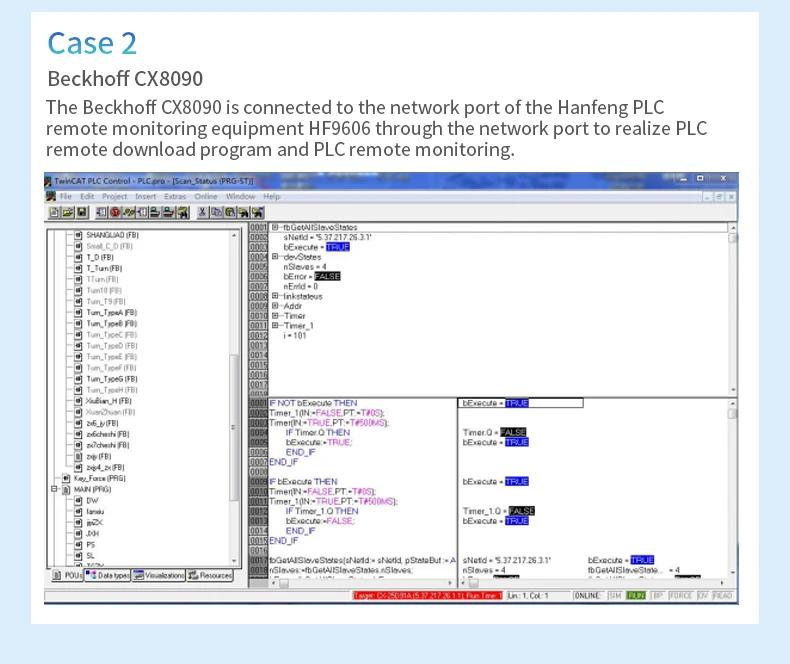Click the green RUN status indicator
Image resolution: width=790 pixels, height=664 pixels.
click(636, 595)
